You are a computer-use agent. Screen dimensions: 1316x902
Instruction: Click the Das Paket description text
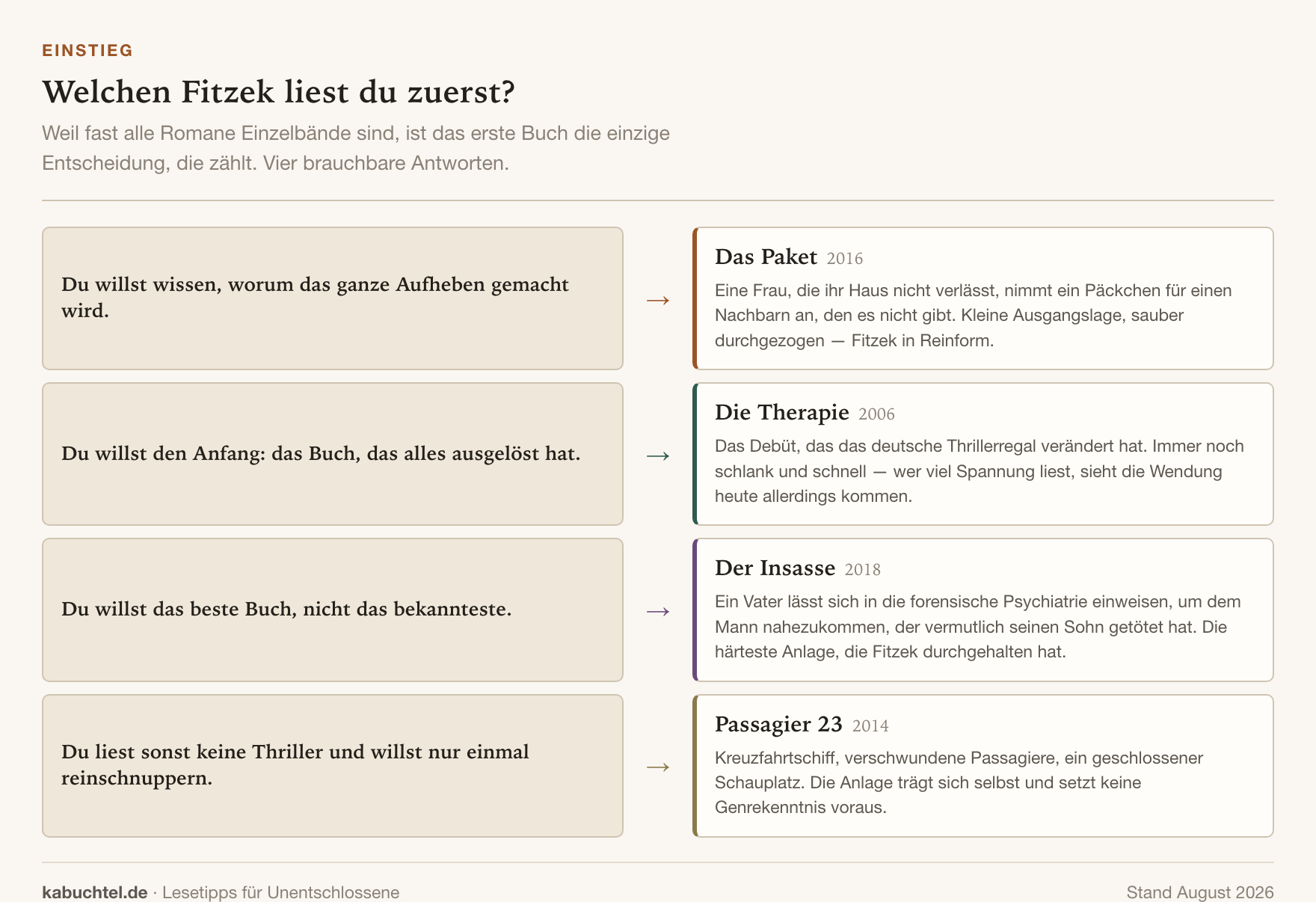(x=974, y=316)
